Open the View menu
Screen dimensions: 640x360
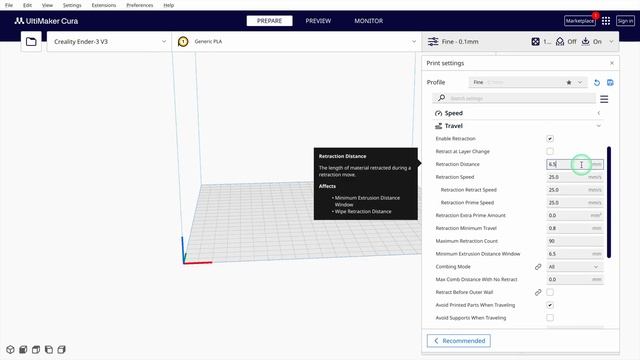pyautogui.click(x=47, y=5)
